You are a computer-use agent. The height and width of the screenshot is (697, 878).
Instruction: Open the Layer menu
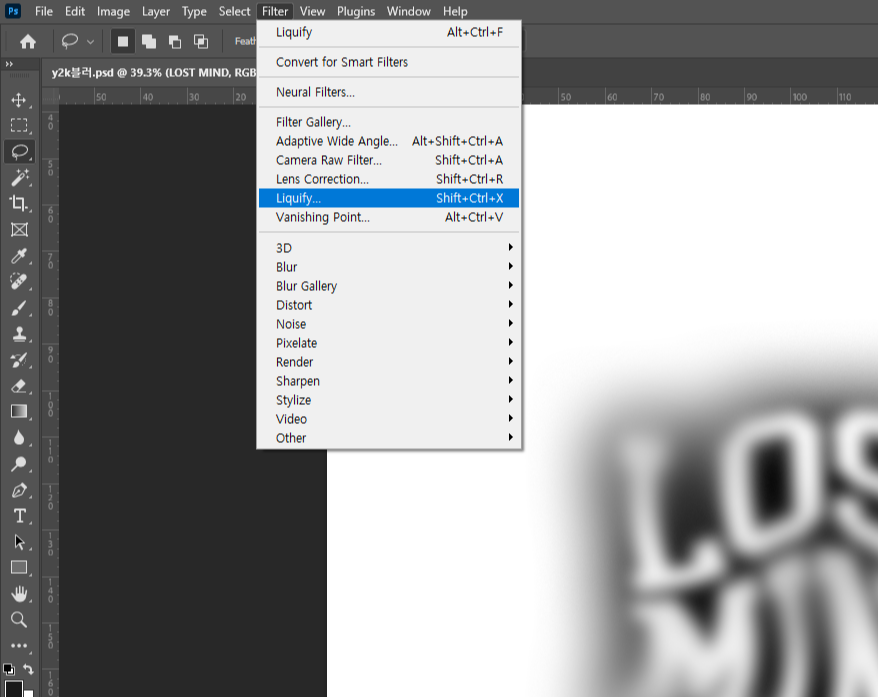156,11
